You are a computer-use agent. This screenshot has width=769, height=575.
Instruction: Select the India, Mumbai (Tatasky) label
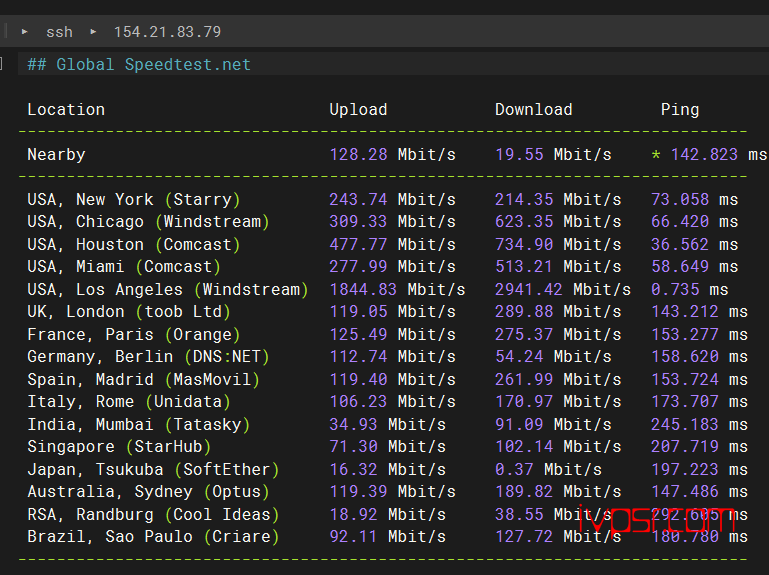pos(139,424)
